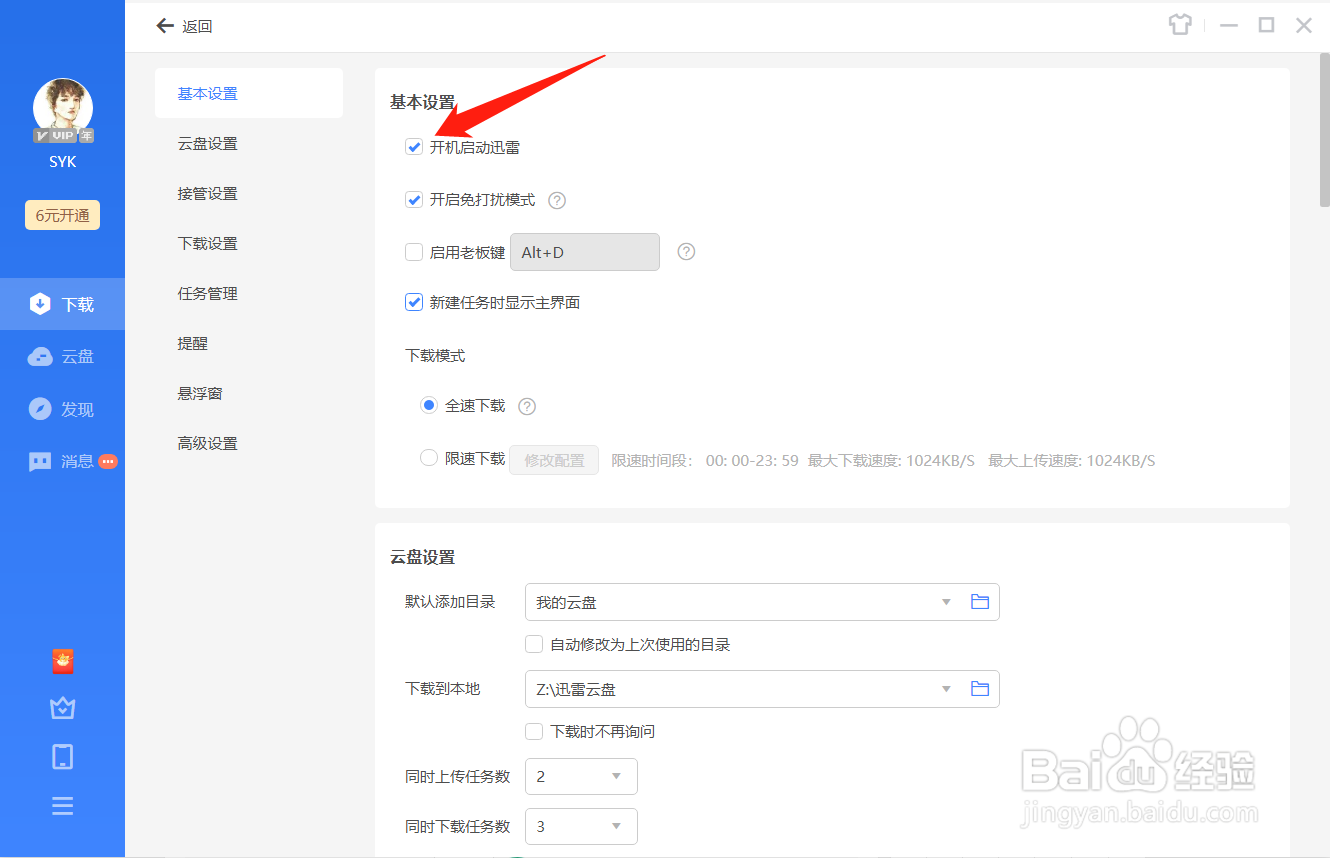Select 限速下载 radio button
This screenshot has width=1330, height=858.
(429, 458)
